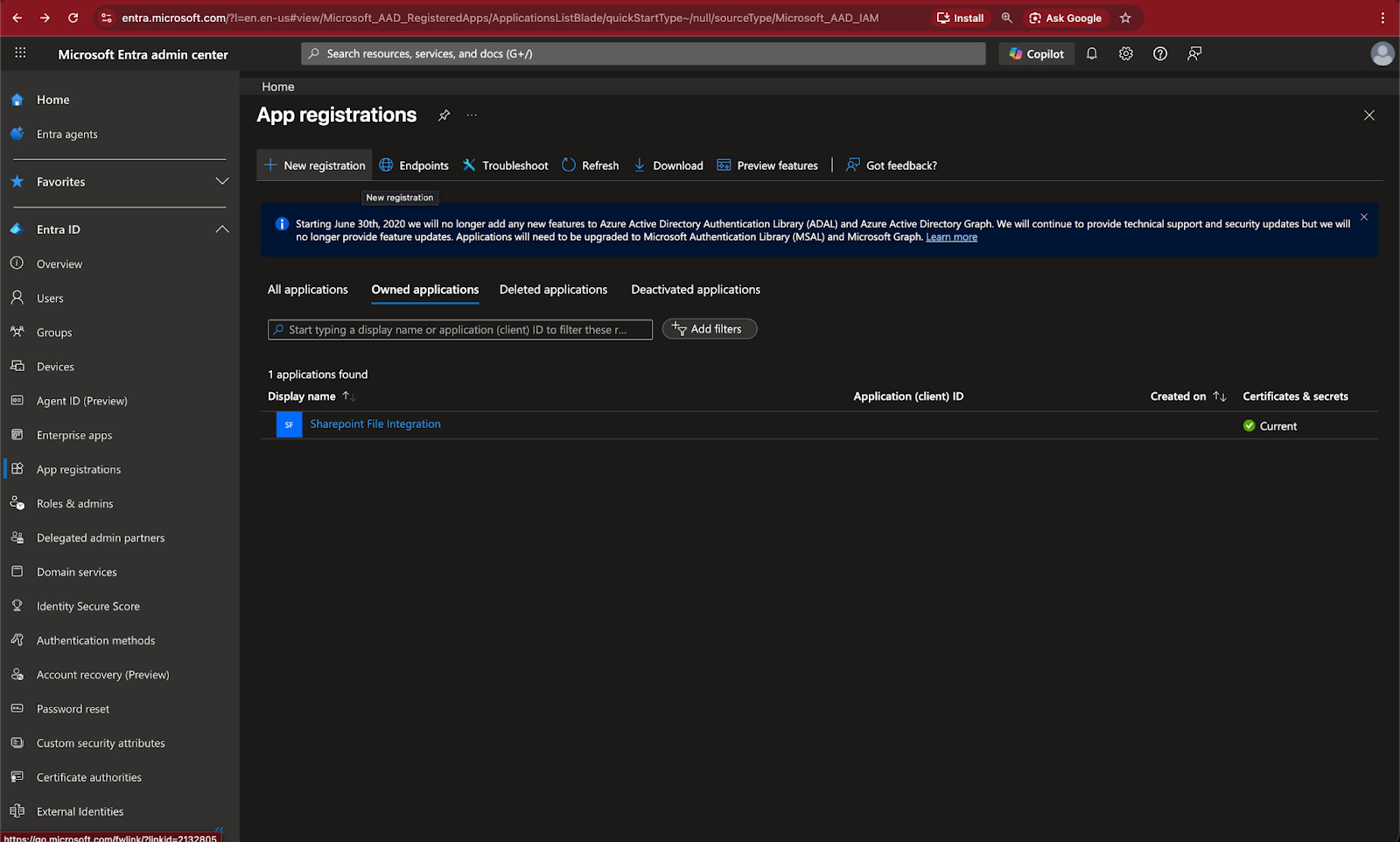This screenshot has width=1400, height=842.
Task: Bookmark this page with star icon
Action: pyautogui.click(x=1125, y=18)
